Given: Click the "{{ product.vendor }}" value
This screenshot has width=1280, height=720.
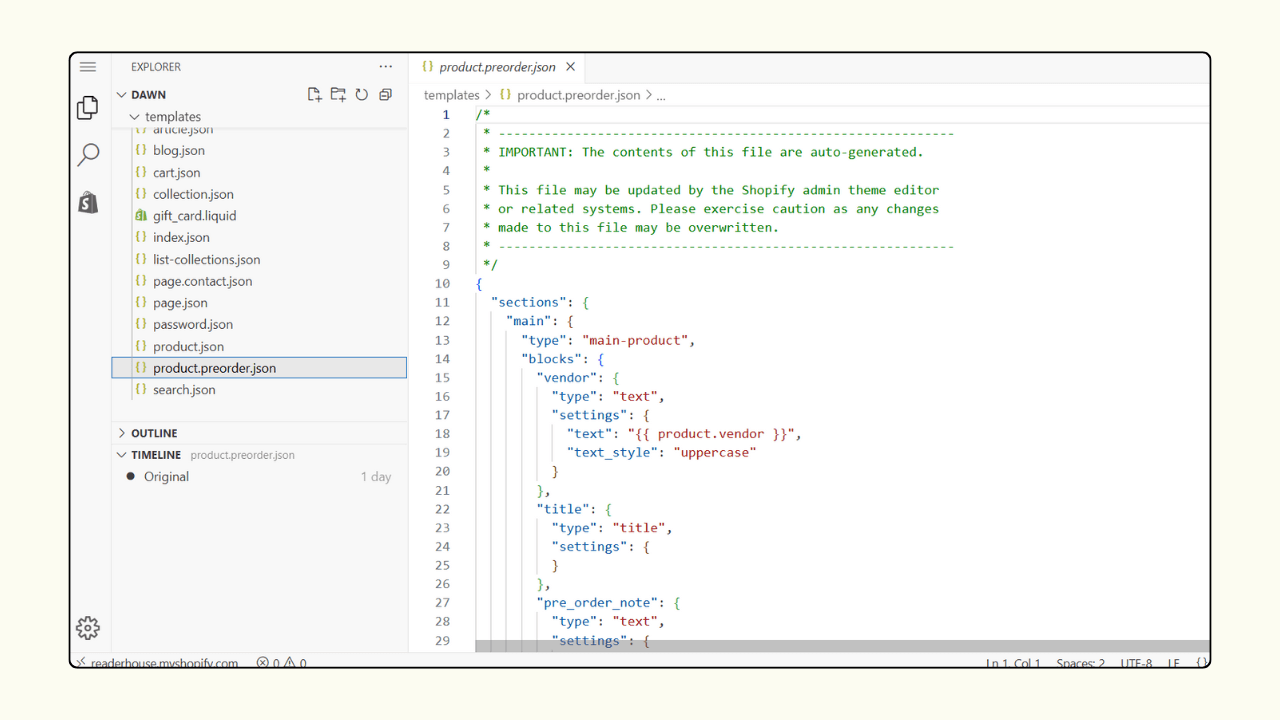Looking at the screenshot, I should tap(711, 434).
